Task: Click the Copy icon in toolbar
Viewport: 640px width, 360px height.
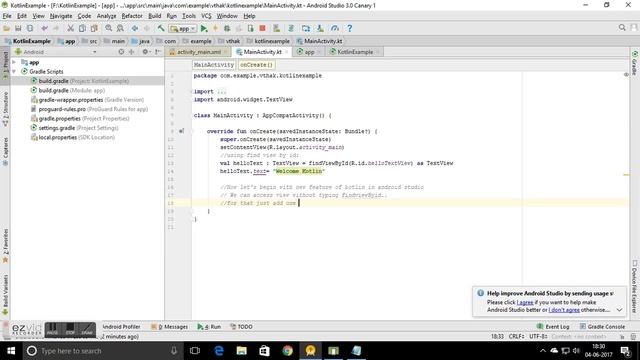Action: (x=82, y=28)
